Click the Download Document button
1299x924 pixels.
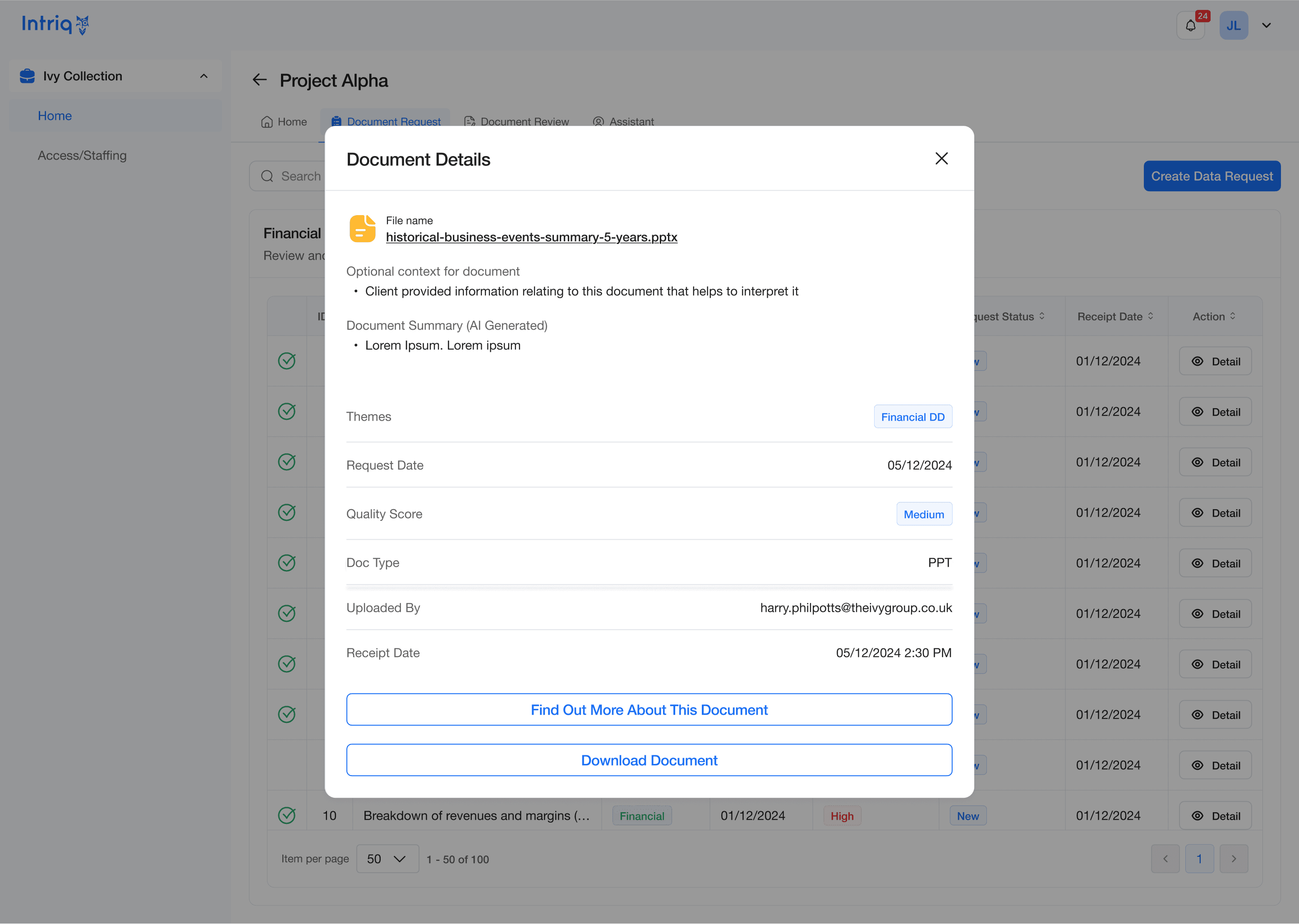pyautogui.click(x=649, y=760)
